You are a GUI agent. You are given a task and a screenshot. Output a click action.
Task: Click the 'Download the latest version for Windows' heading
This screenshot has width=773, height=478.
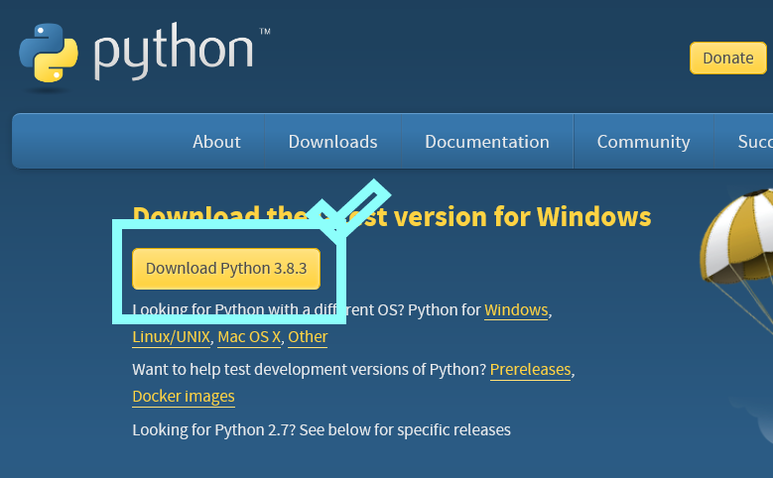(x=392, y=217)
